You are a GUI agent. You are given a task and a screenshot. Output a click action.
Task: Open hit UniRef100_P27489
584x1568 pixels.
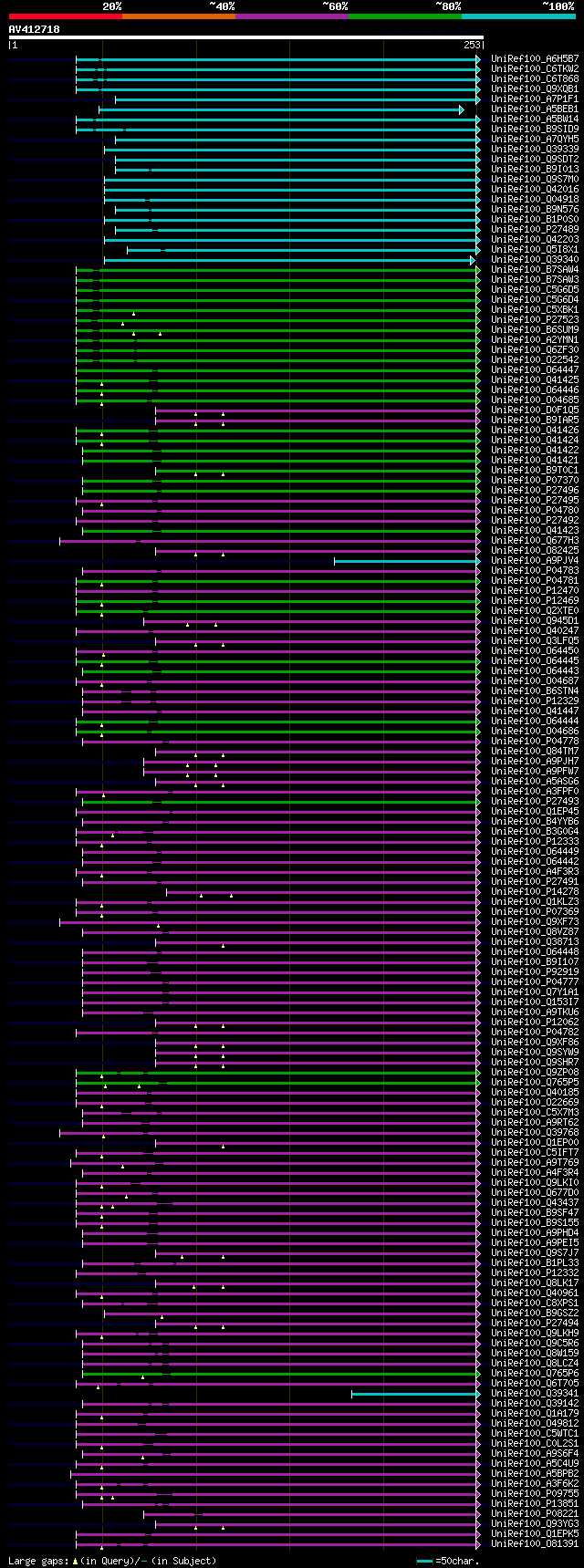(x=535, y=229)
